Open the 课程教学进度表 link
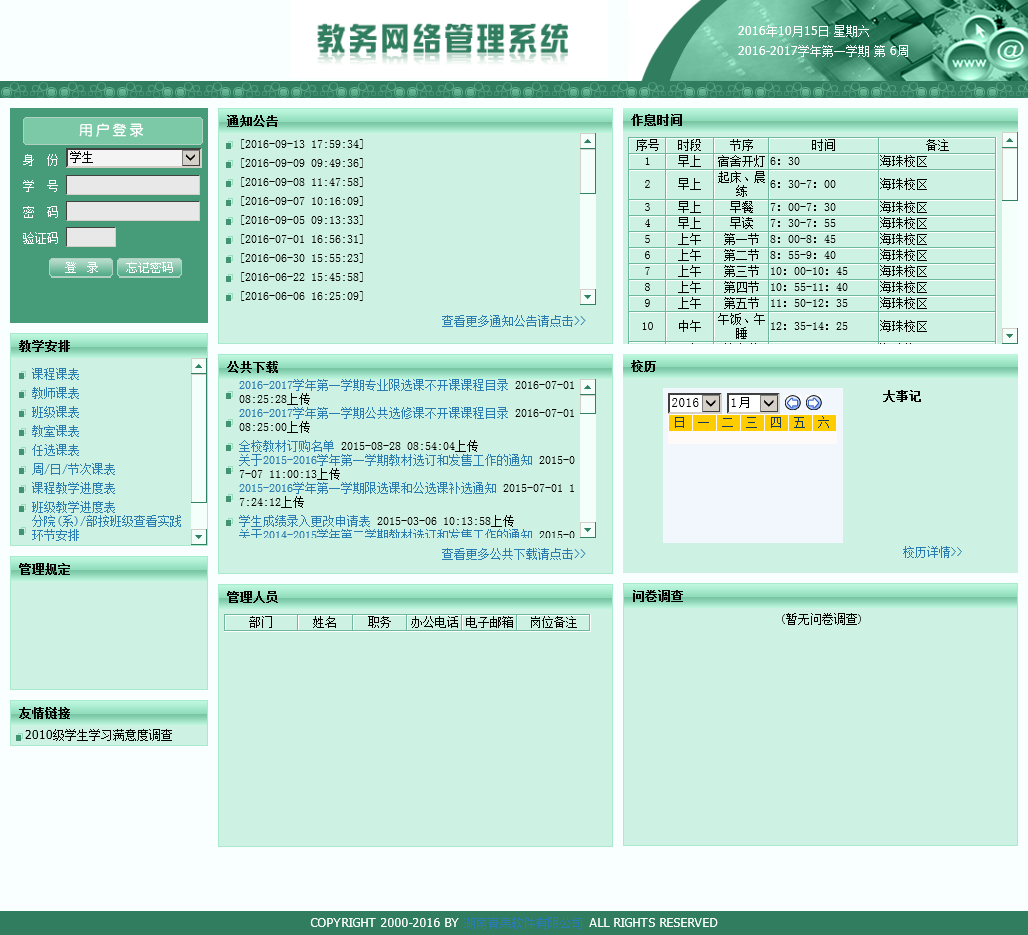This screenshot has width=1028, height=935. 73,488
